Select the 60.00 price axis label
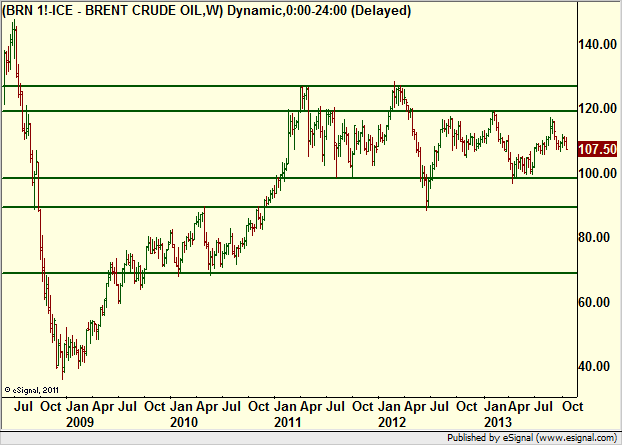 [x=594, y=302]
